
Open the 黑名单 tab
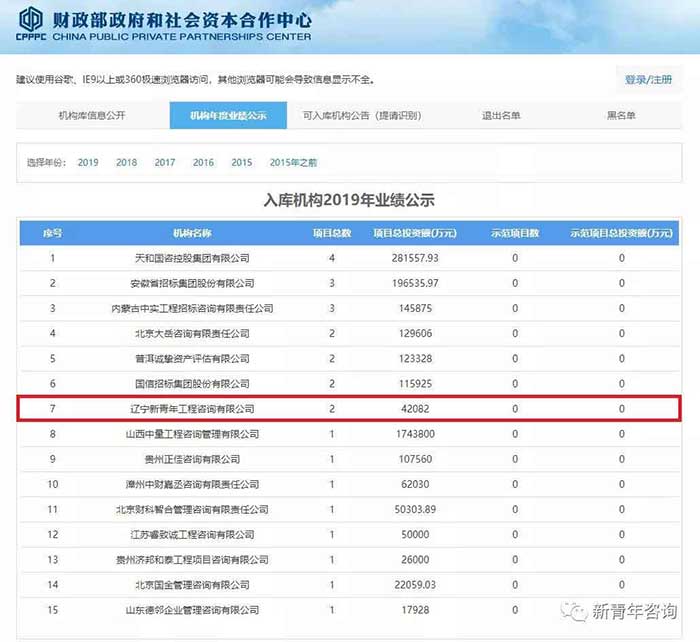pos(621,116)
